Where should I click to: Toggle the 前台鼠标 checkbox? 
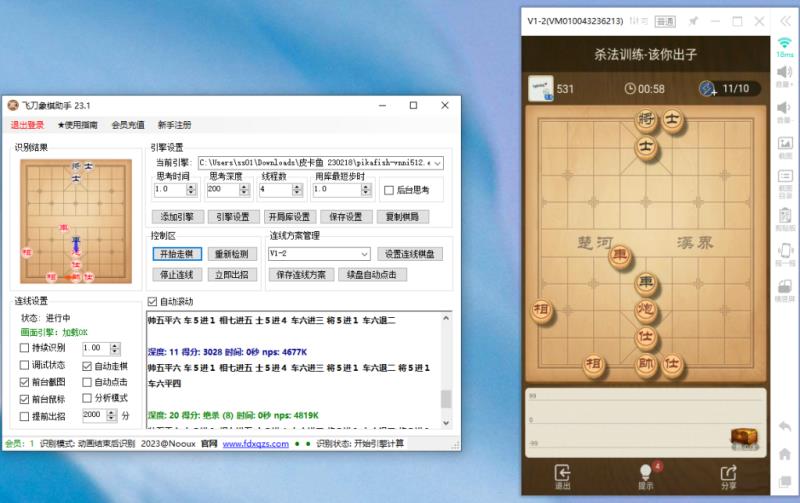point(24,399)
